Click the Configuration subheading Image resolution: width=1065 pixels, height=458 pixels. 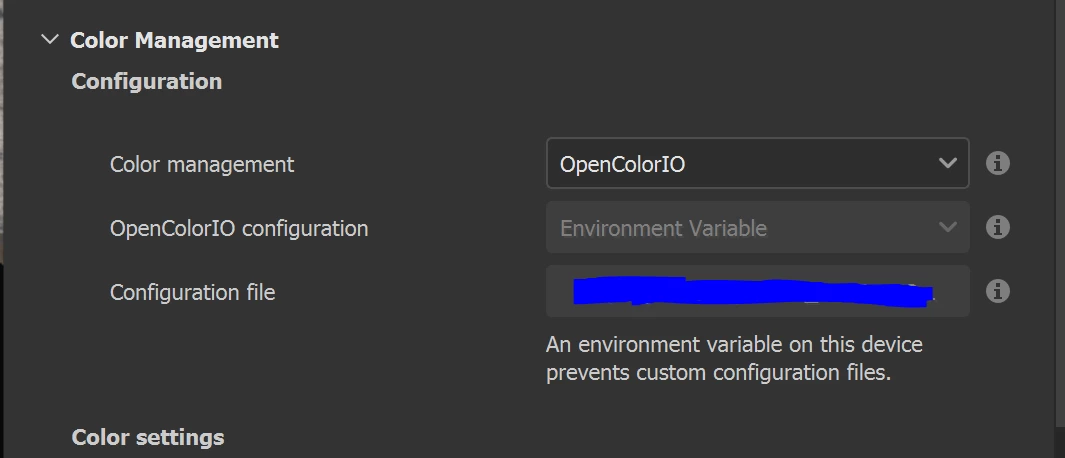(147, 81)
